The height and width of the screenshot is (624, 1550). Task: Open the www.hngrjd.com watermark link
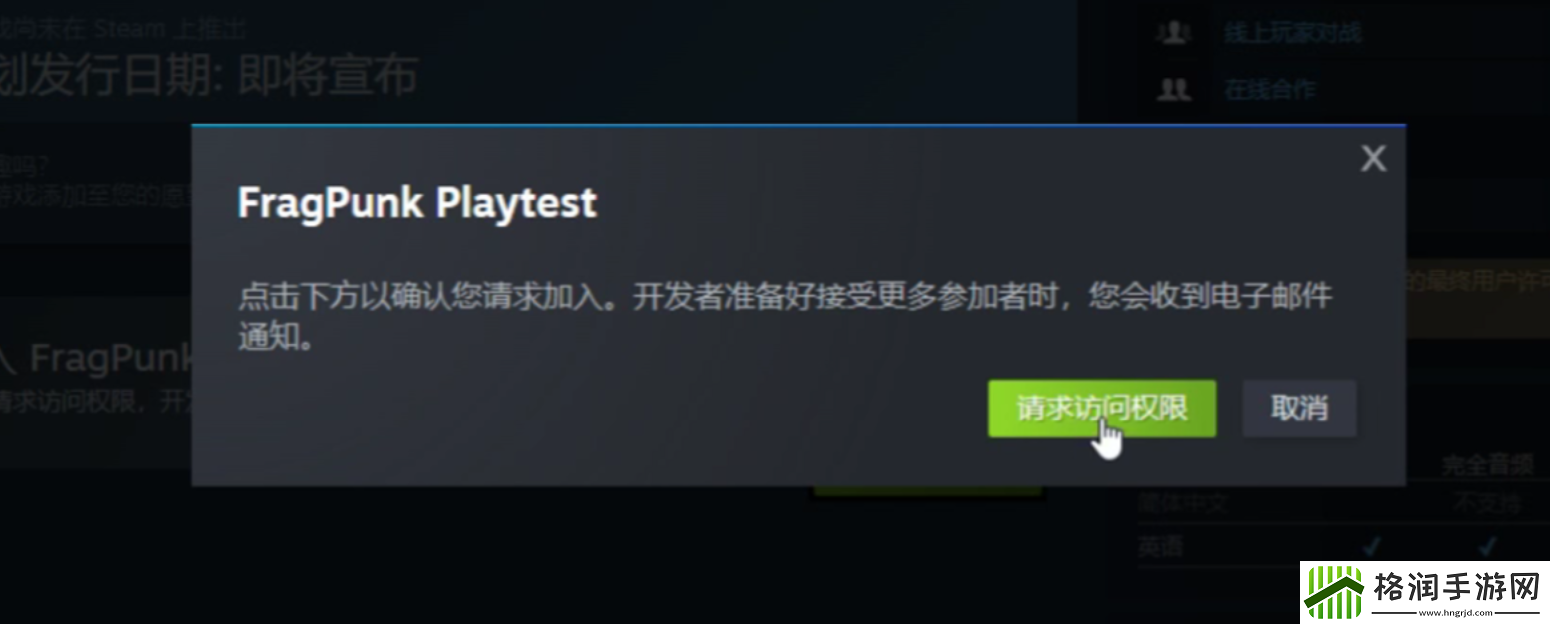point(1455,611)
